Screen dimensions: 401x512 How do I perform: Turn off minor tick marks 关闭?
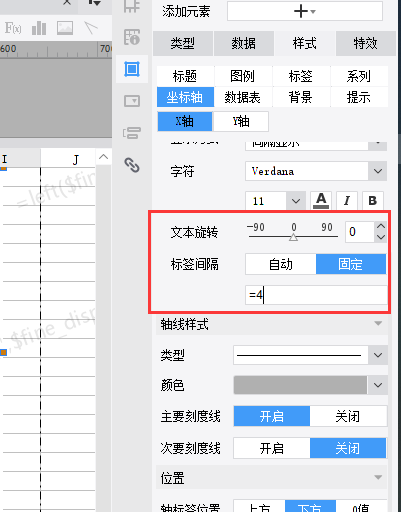348,448
